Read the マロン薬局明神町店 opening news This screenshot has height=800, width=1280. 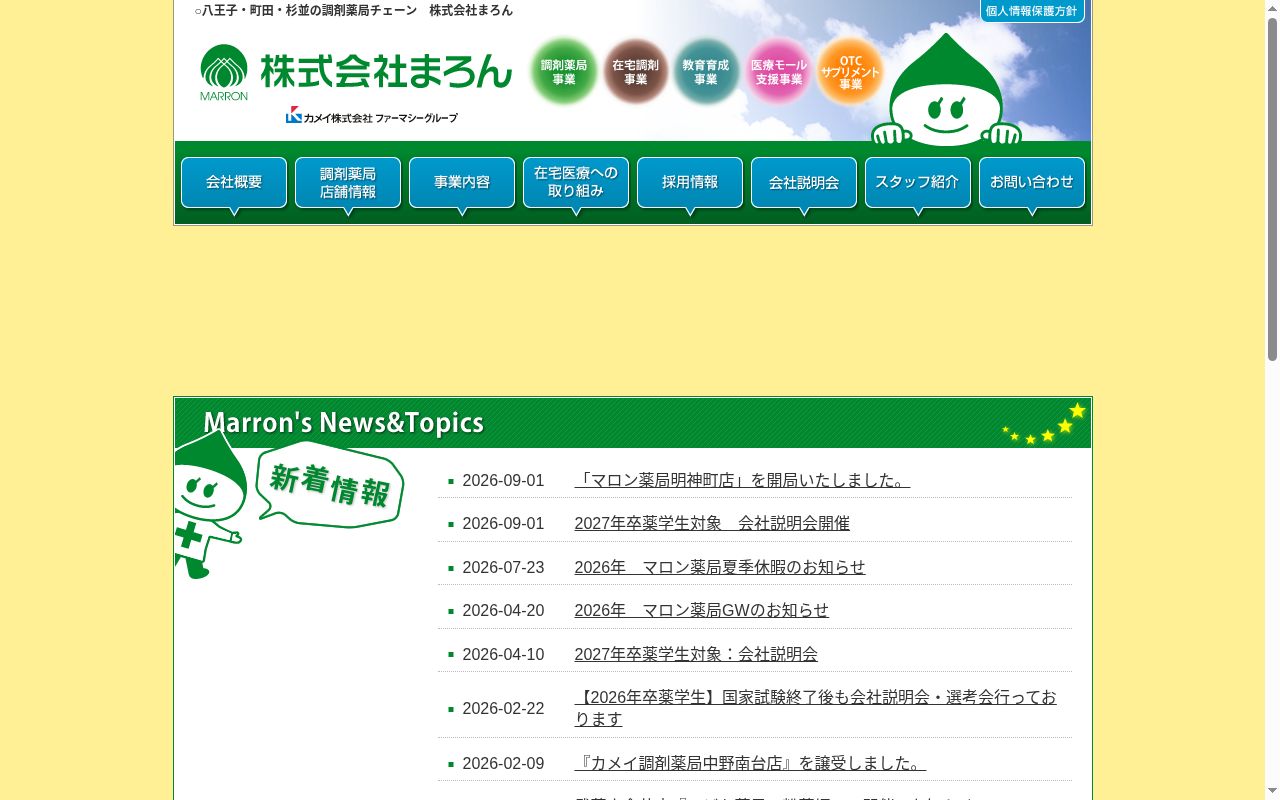(742, 480)
